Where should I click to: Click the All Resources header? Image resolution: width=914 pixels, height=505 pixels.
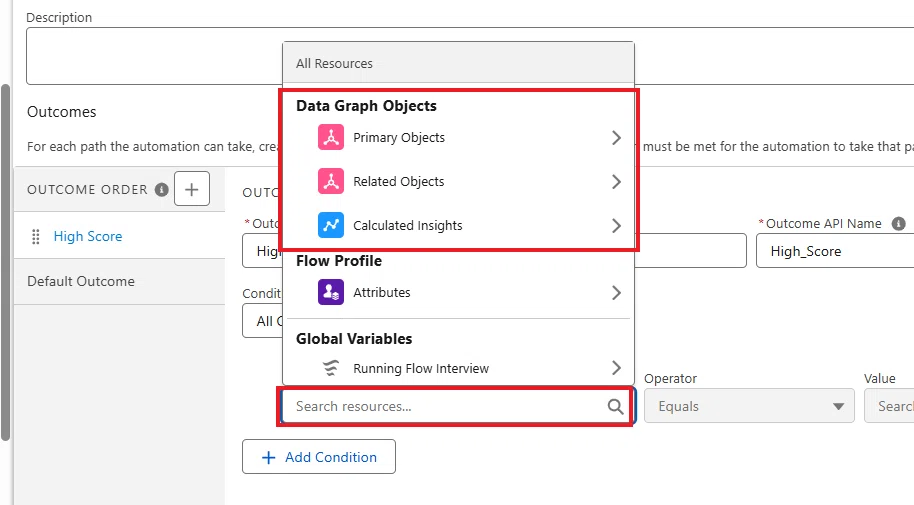tap(458, 63)
